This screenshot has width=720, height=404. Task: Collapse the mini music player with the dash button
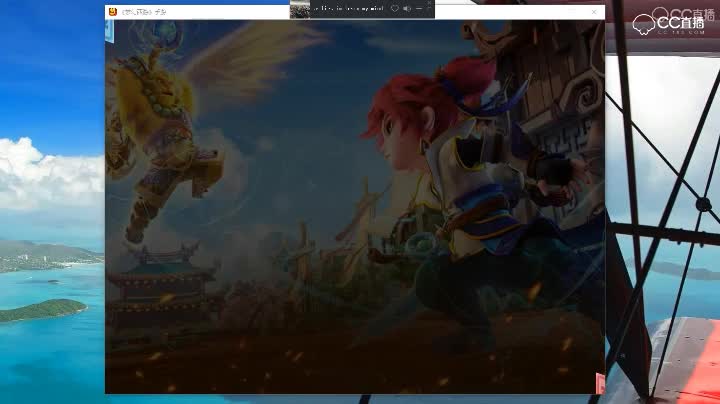(x=419, y=8)
